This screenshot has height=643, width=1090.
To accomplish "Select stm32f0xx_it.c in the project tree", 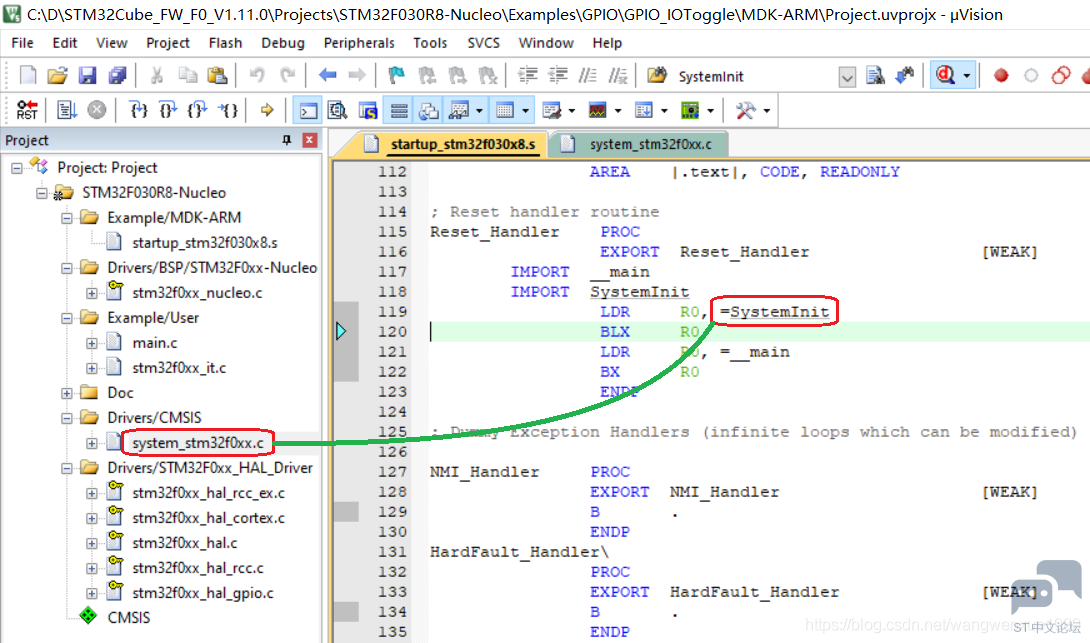I will point(179,368).
